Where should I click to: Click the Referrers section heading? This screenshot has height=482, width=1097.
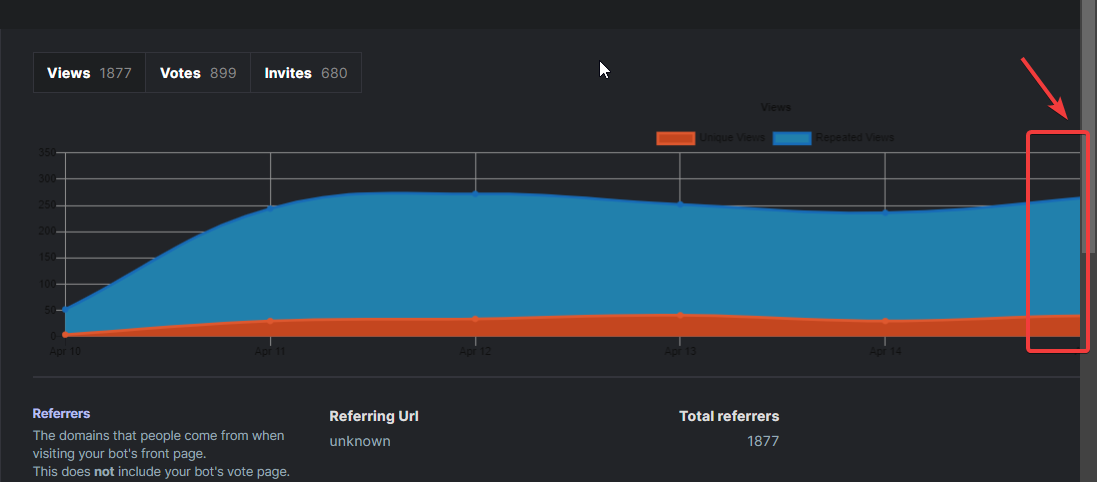point(61,413)
